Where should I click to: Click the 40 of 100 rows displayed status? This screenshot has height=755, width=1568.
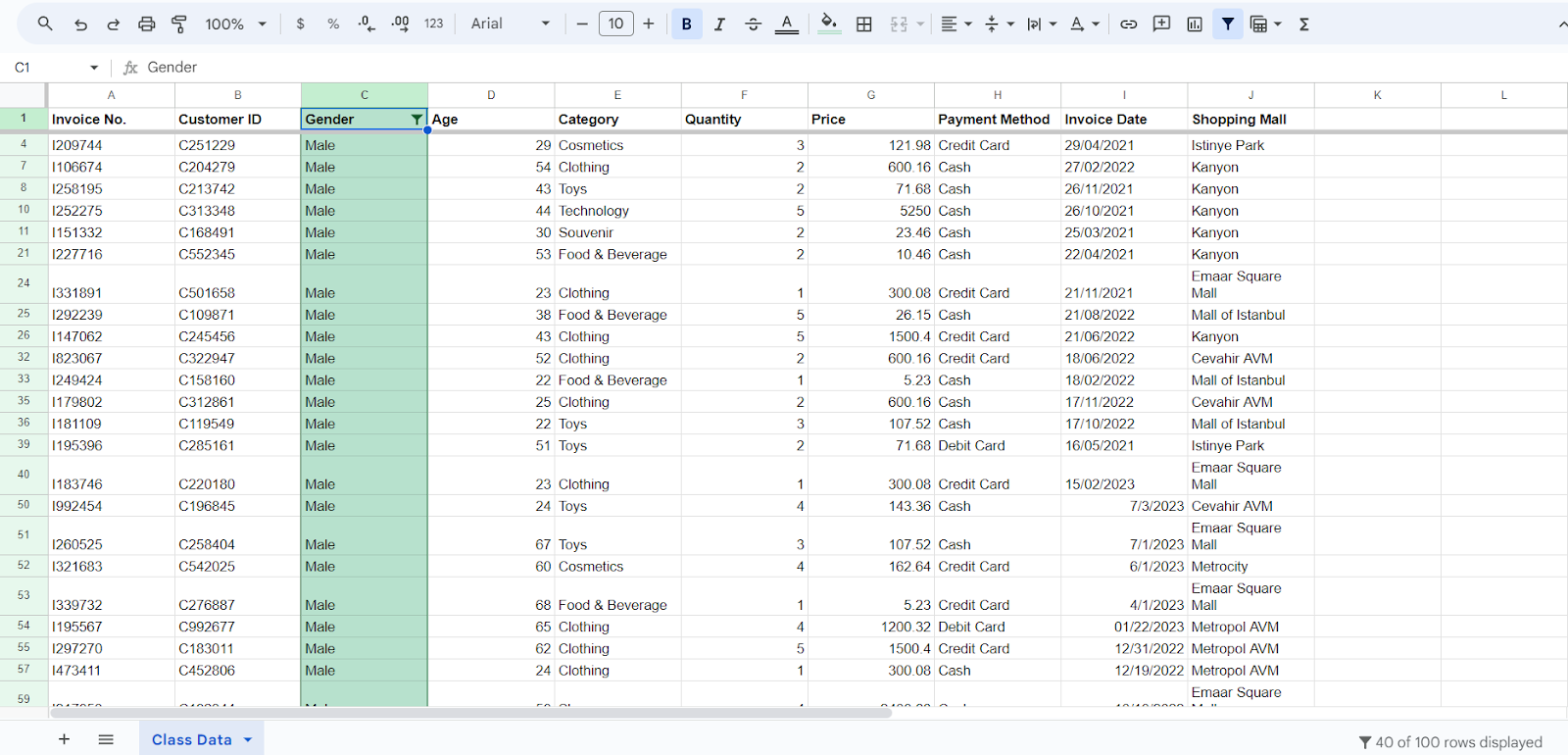(x=1450, y=742)
